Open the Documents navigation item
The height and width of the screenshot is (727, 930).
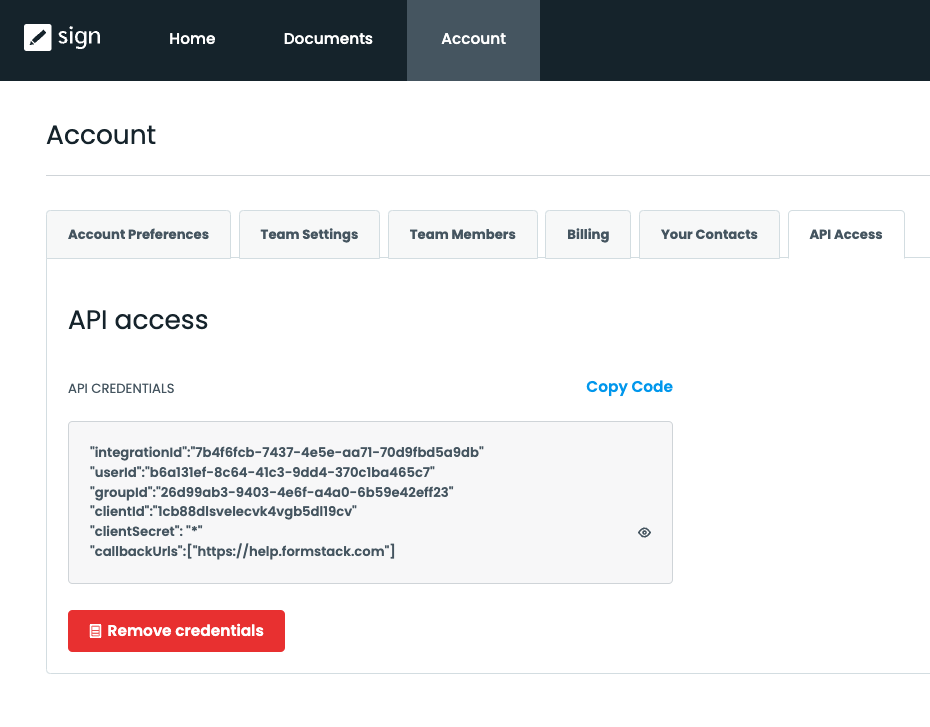[327, 39]
